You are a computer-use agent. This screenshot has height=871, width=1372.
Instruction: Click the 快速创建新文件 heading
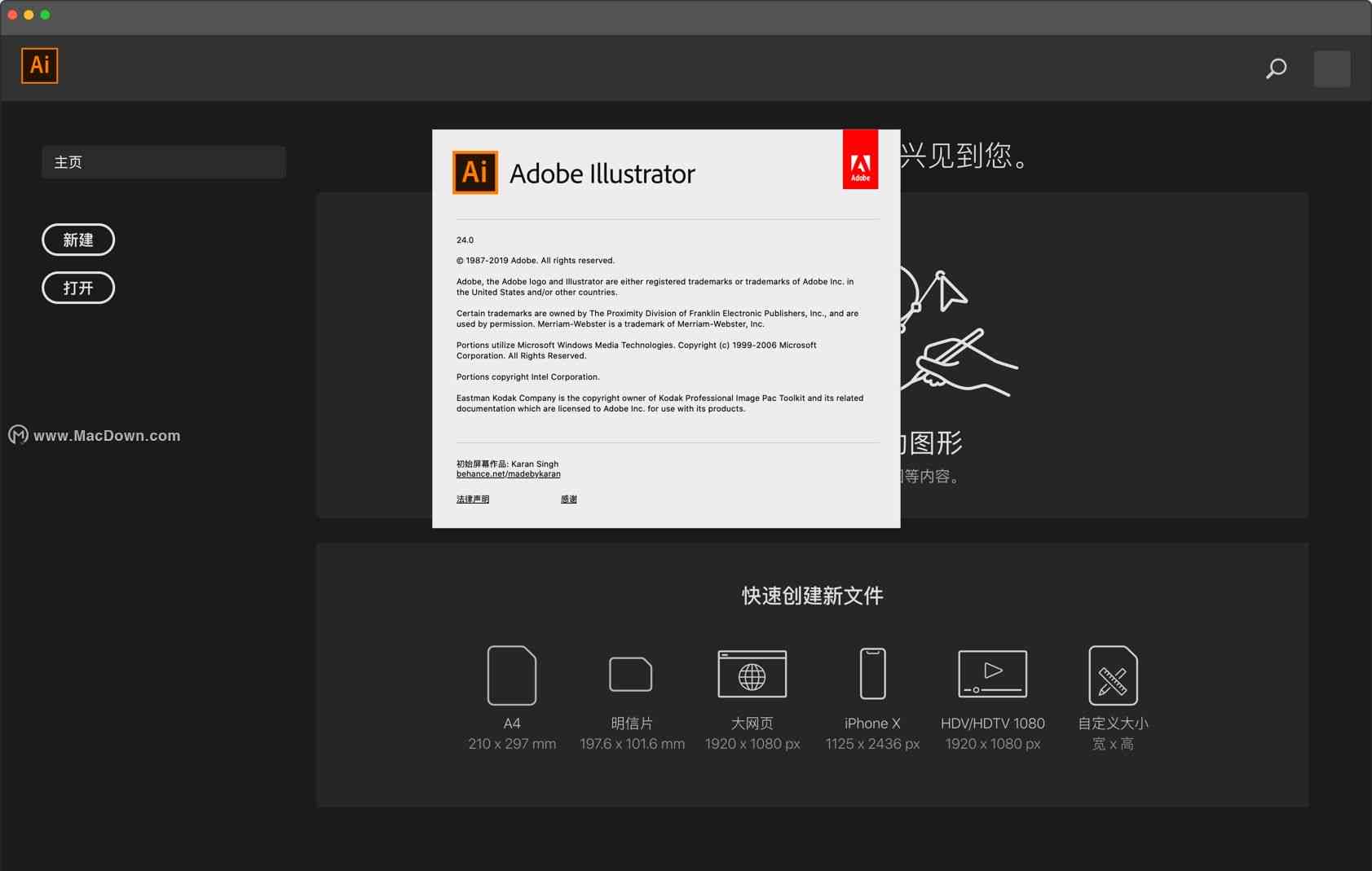[x=813, y=596]
